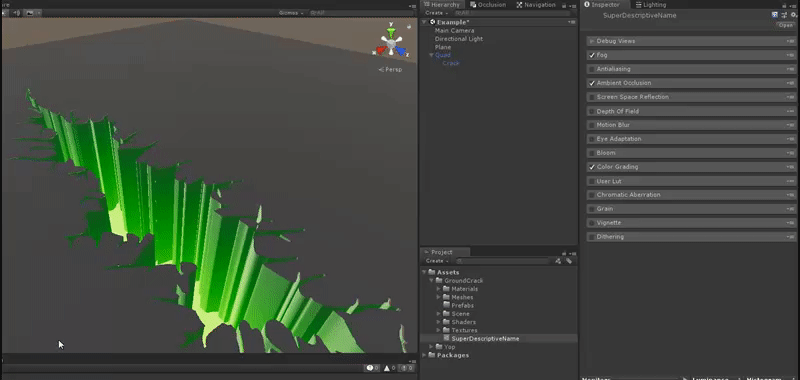
Task: Click the Project search by label icon
Action: (x=569, y=261)
